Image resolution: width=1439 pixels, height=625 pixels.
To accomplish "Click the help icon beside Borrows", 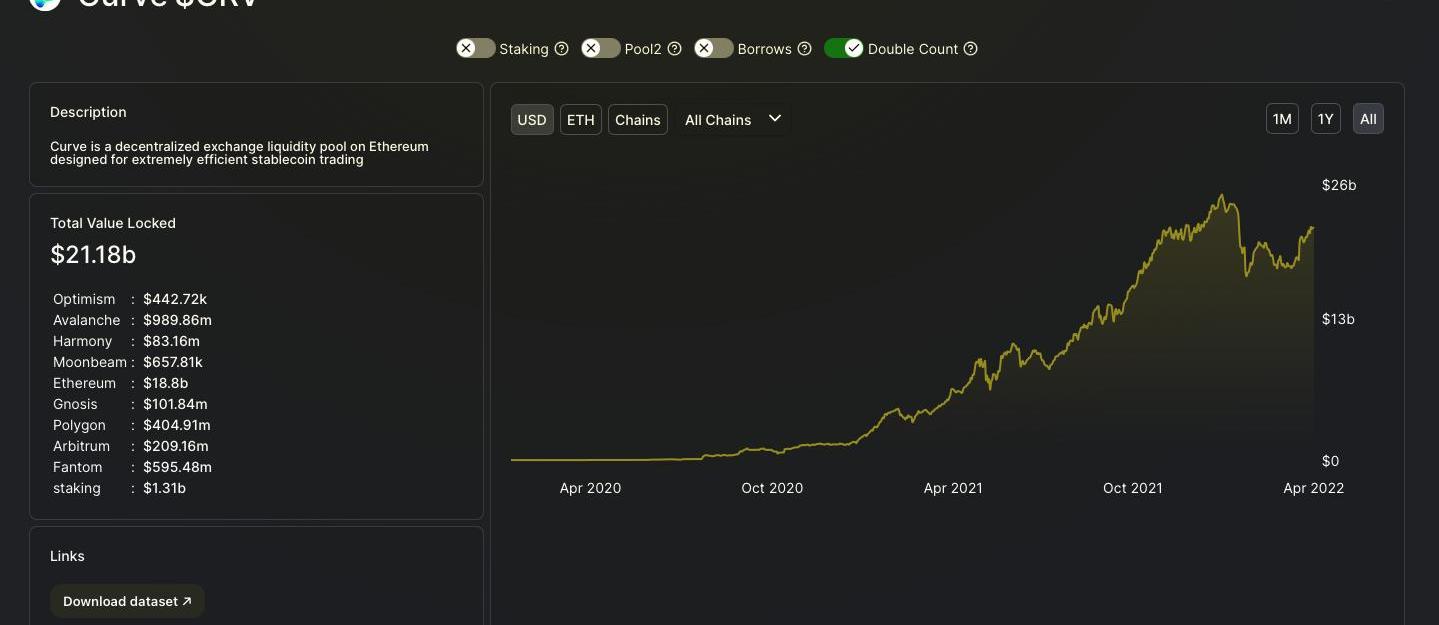I will [804, 49].
